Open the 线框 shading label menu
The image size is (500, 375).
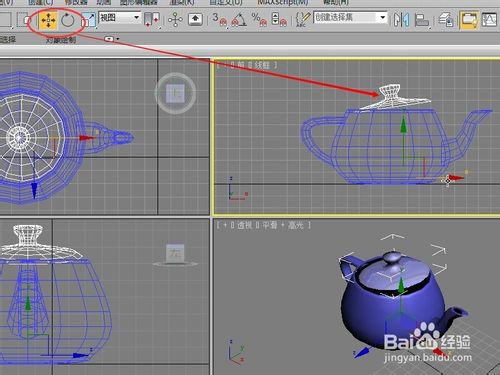262,65
